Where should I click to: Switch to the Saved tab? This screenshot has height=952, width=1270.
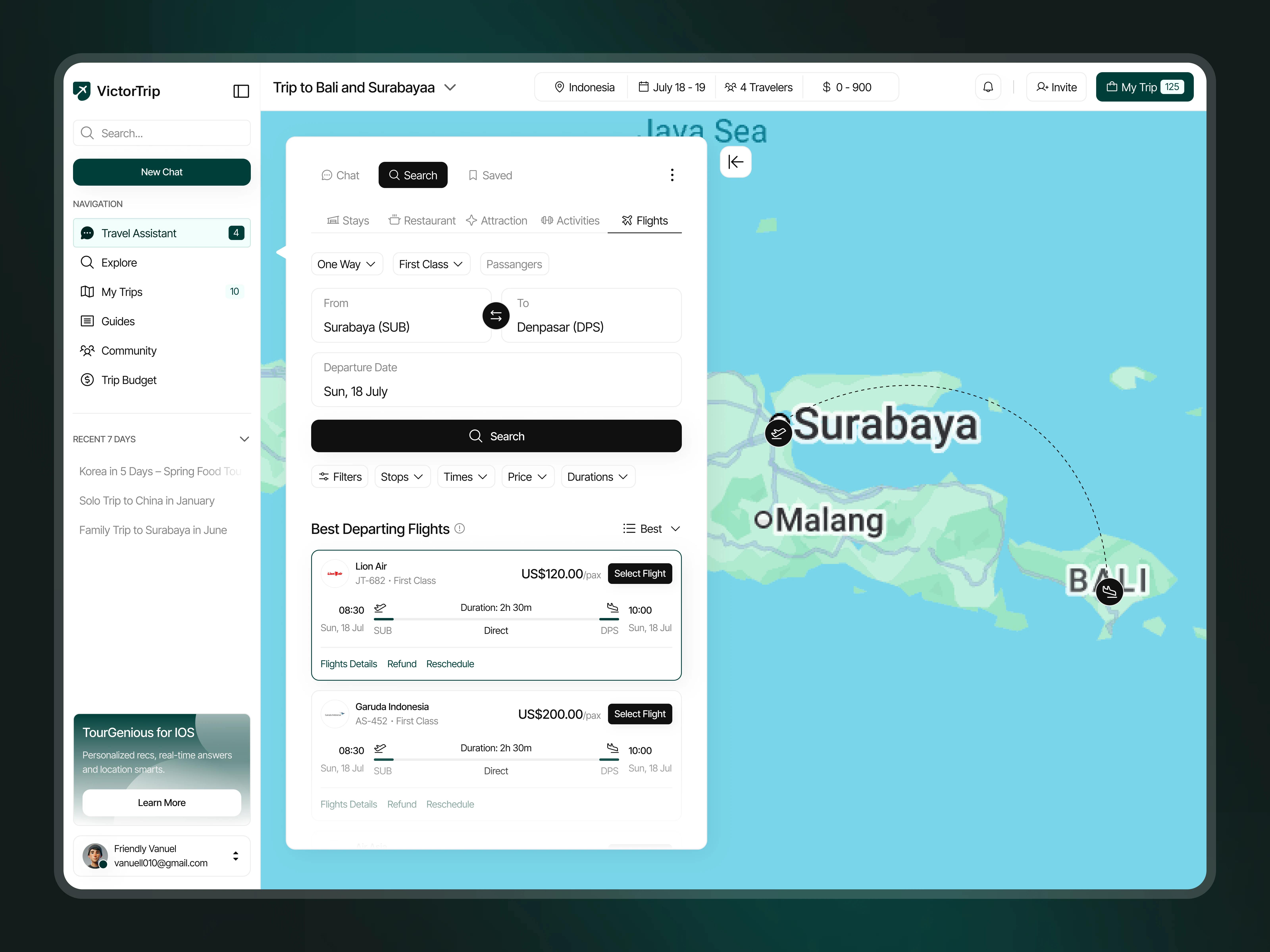pyautogui.click(x=490, y=175)
